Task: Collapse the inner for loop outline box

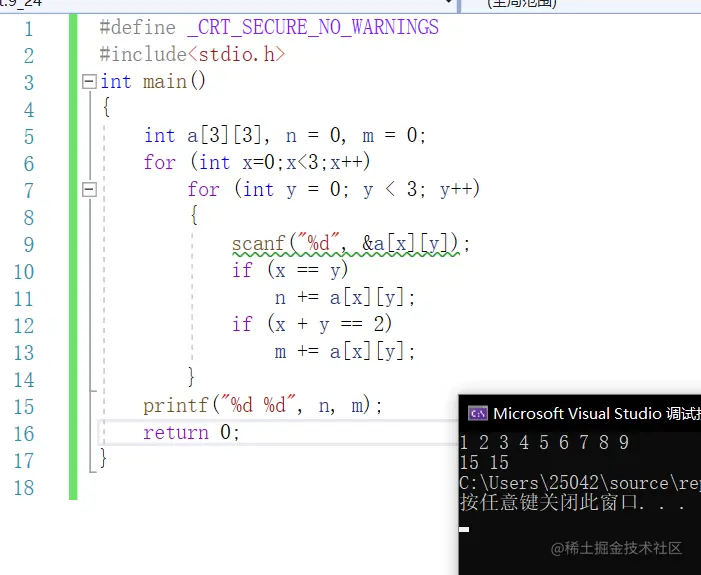Action: 89,190
